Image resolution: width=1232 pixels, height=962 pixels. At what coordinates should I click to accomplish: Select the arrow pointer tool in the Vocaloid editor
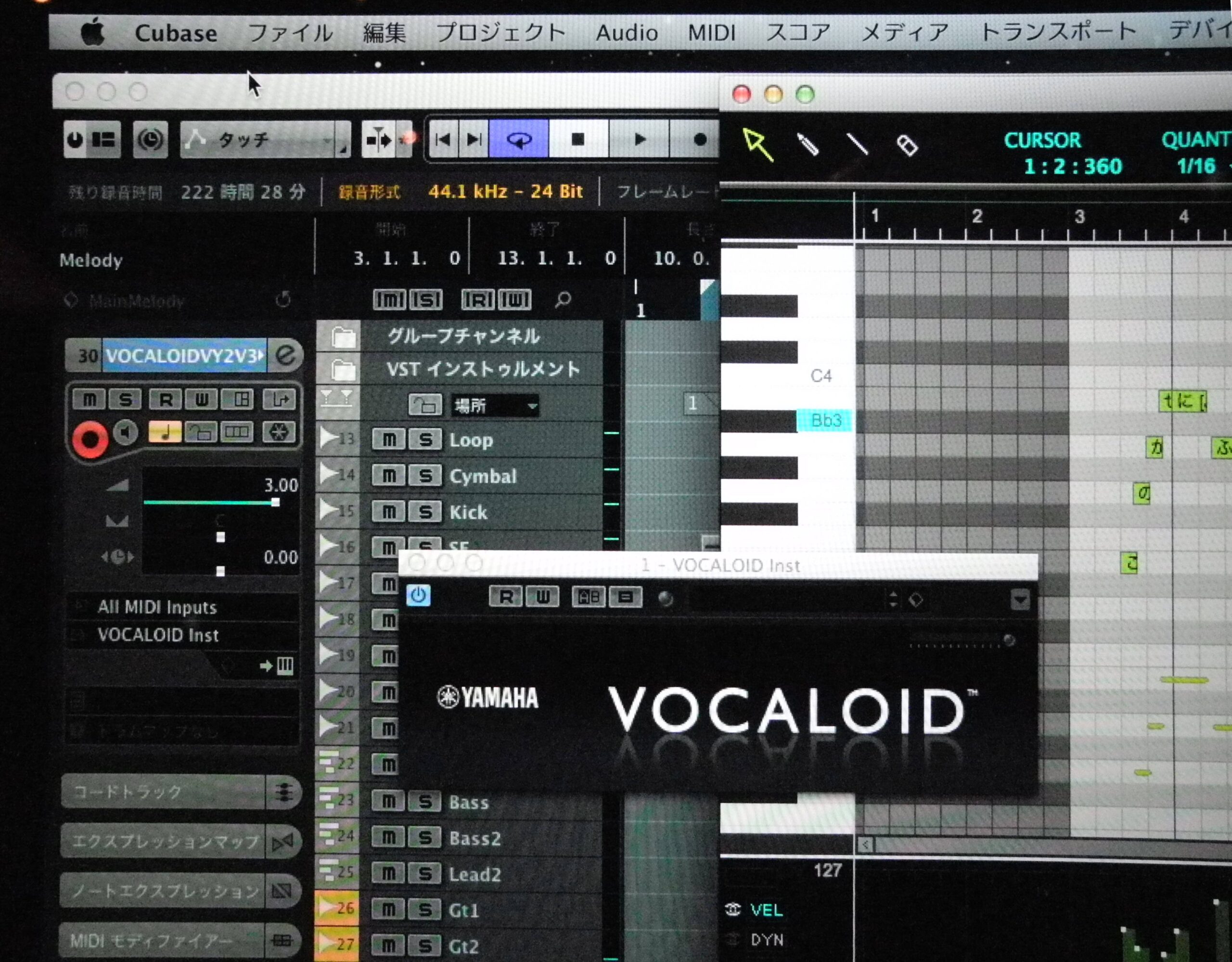pyautogui.click(x=757, y=144)
